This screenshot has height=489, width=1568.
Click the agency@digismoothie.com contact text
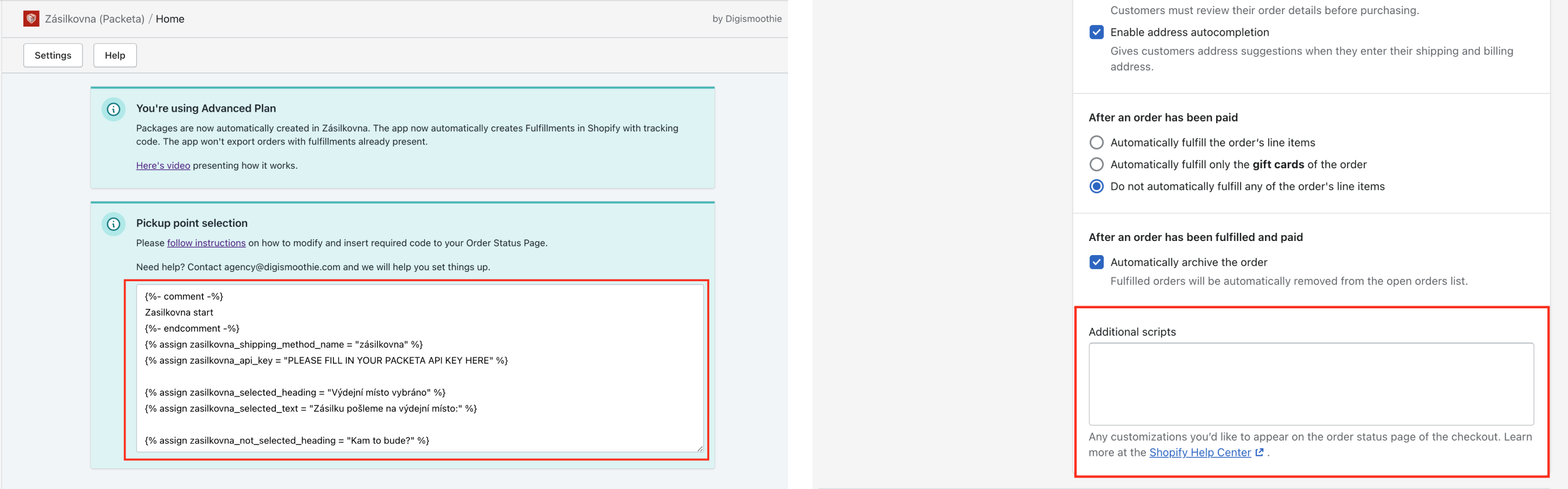[282, 267]
